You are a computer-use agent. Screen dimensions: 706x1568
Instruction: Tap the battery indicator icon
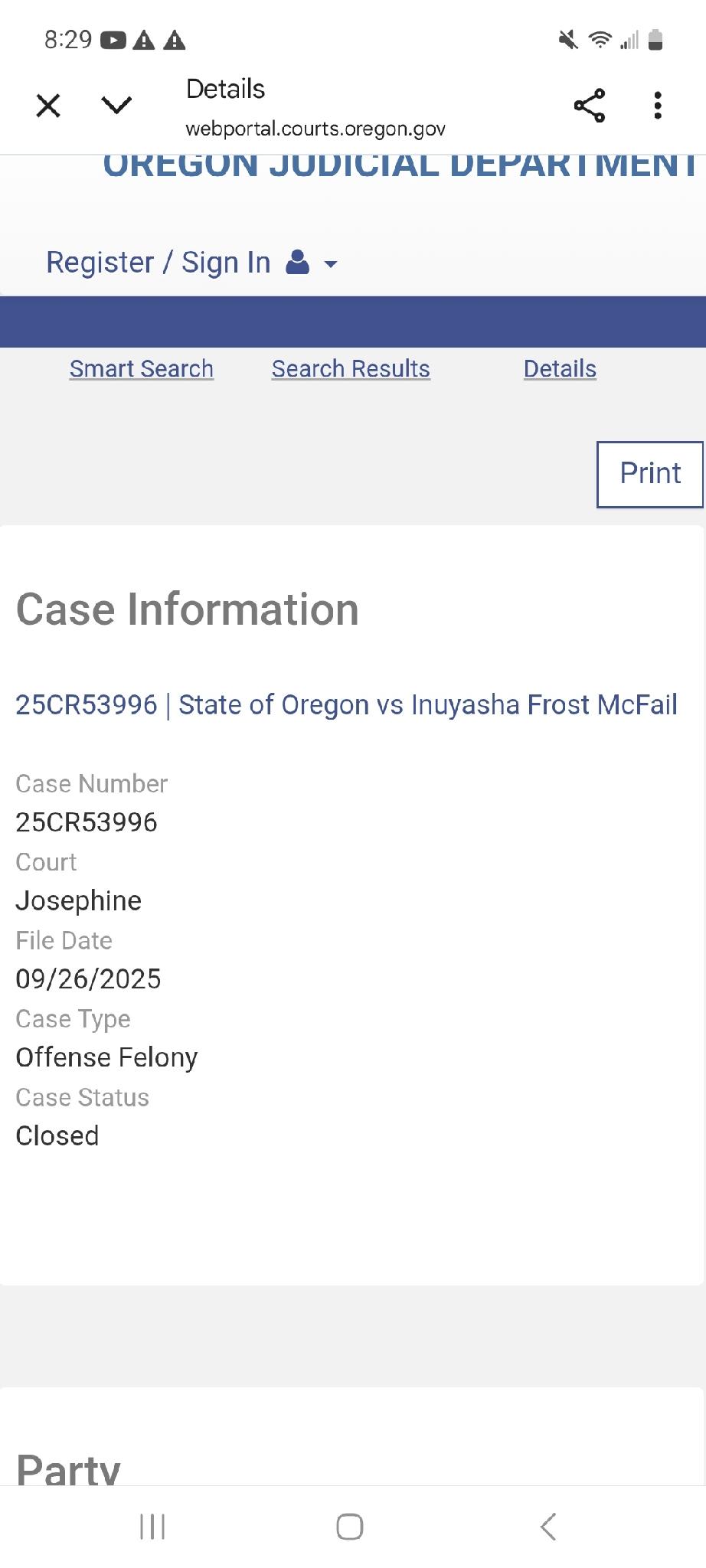[655, 40]
